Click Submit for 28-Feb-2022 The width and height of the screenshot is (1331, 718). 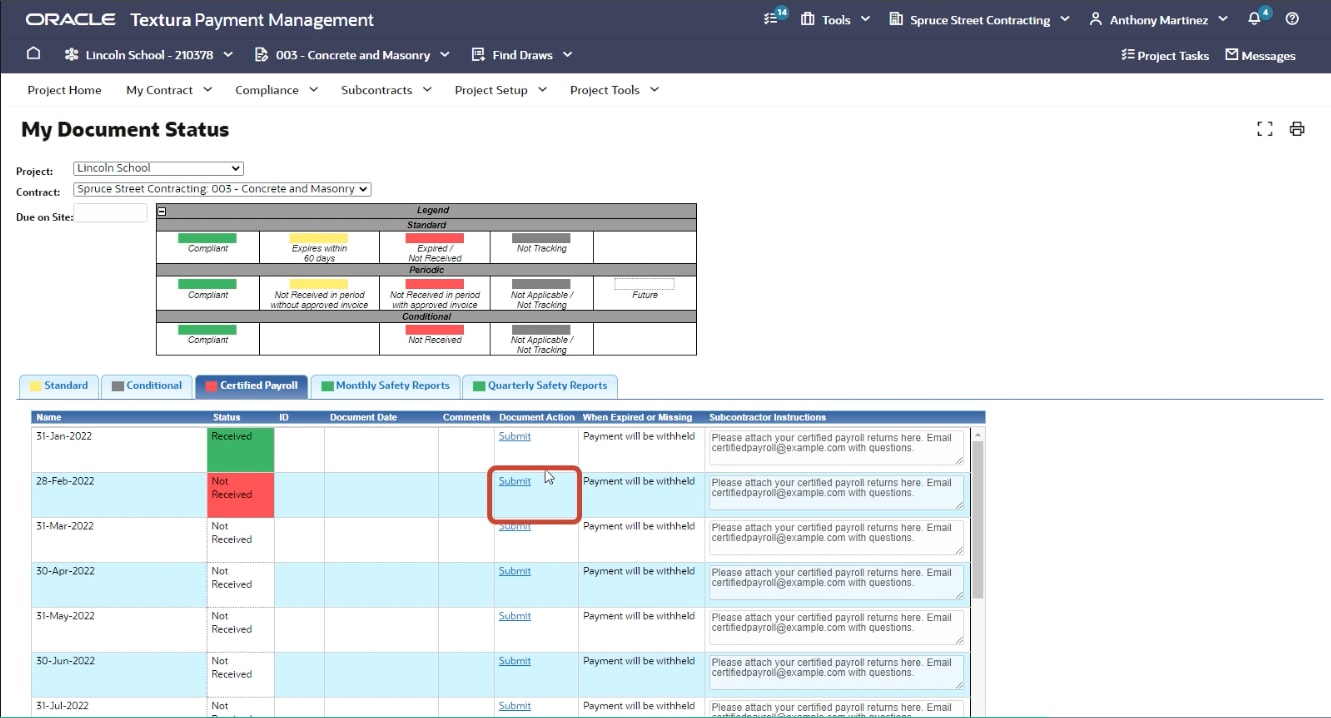pyautogui.click(x=515, y=481)
